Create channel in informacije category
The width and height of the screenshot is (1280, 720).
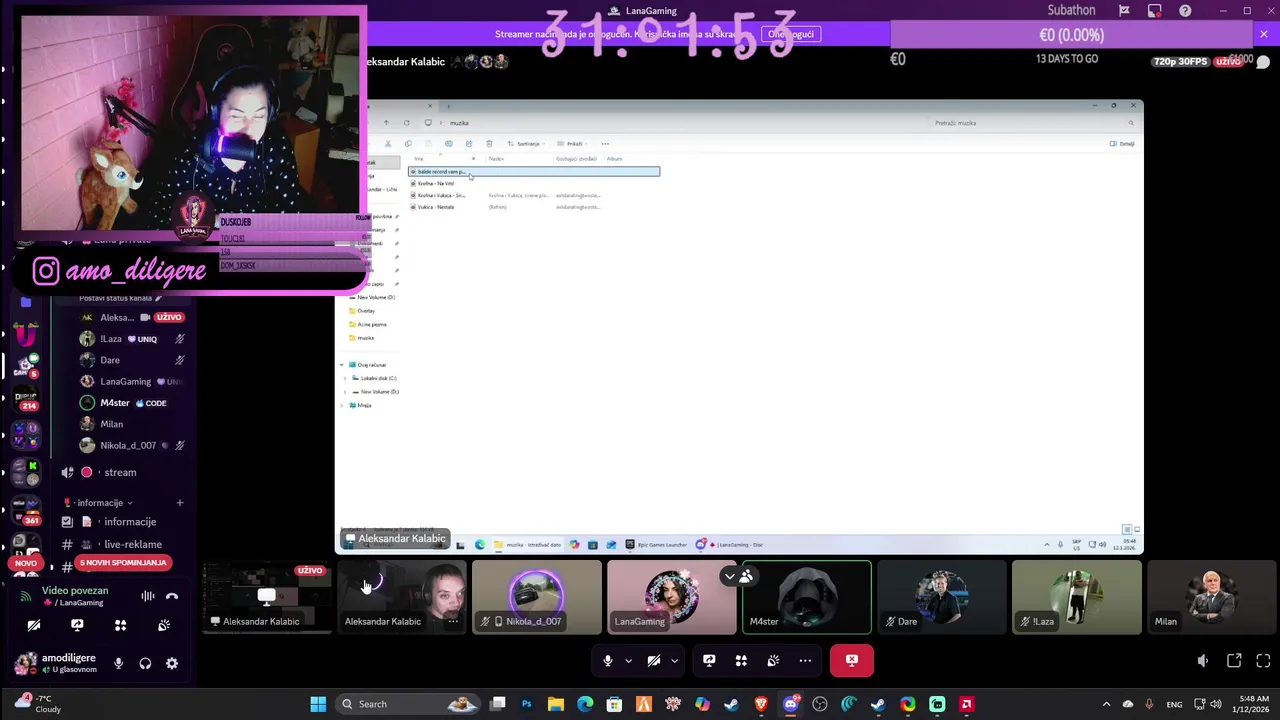pyautogui.click(x=180, y=503)
